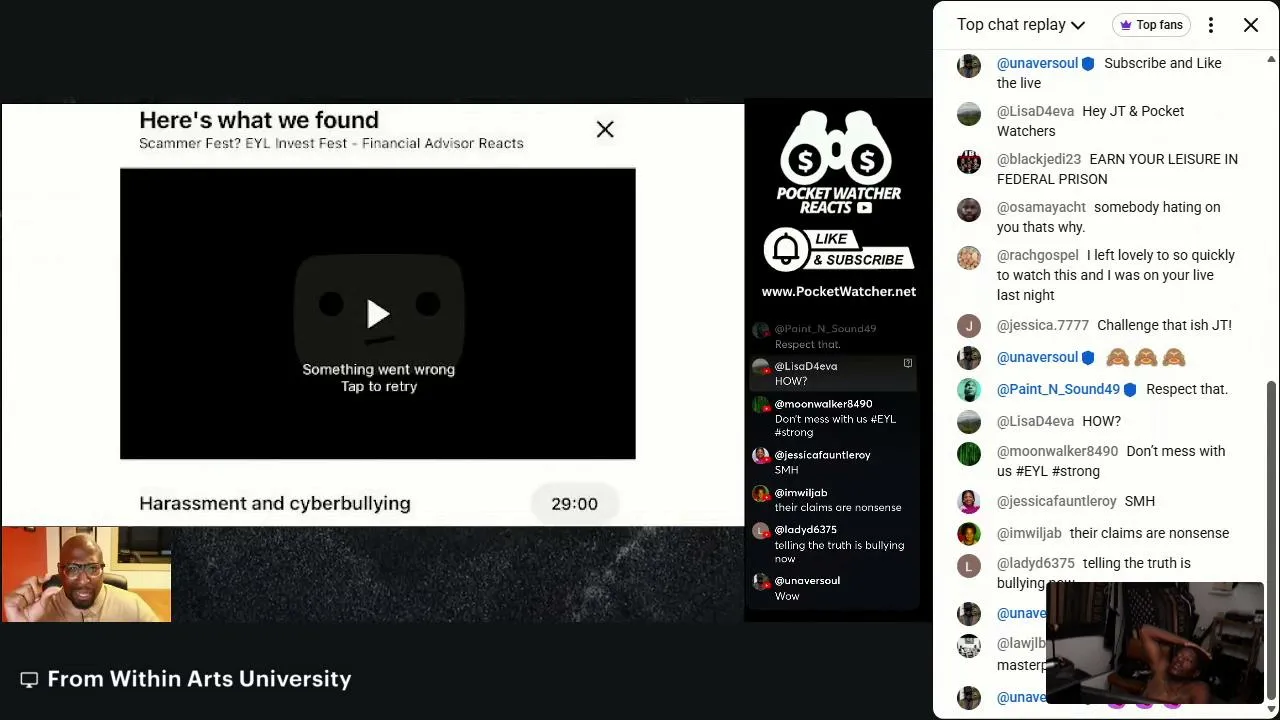The height and width of the screenshot is (720, 1280).
Task: Open @rachgospel's username link
Action: click(x=1038, y=255)
